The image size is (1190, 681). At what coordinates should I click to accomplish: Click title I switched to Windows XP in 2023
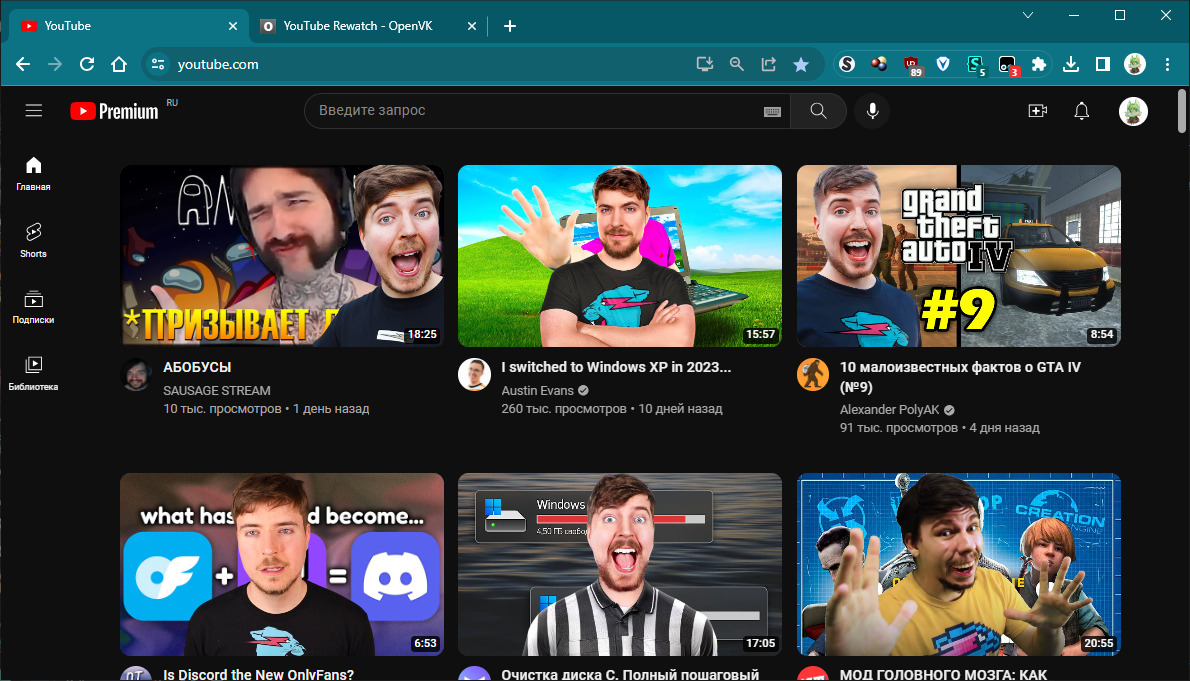[615, 367]
